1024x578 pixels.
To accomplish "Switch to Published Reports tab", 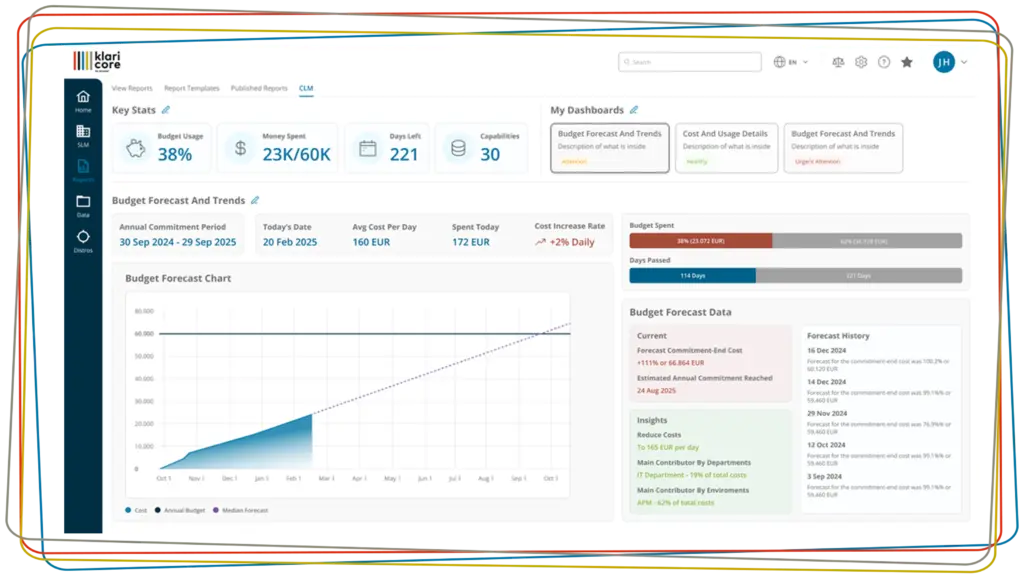I will coord(259,88).
